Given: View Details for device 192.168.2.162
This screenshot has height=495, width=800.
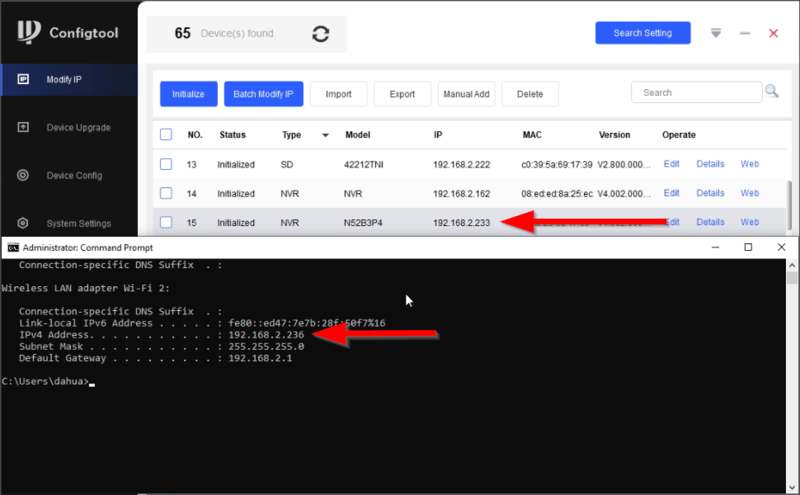Looking at the screenshot, I should 710,193.
